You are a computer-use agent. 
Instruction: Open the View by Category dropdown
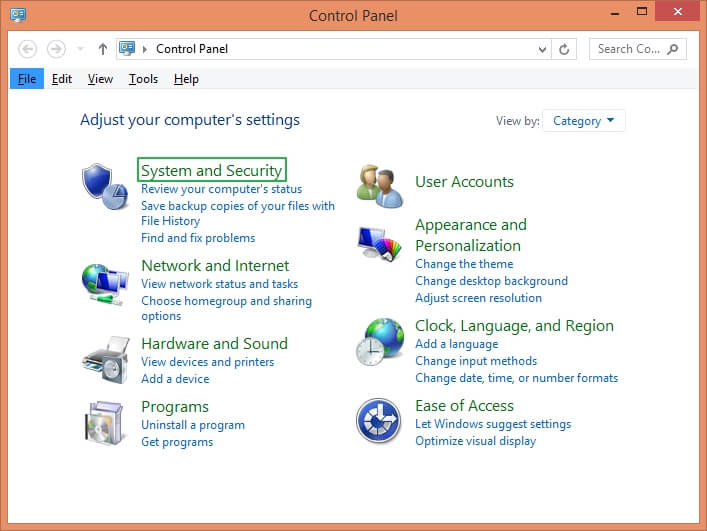[583, 121]
